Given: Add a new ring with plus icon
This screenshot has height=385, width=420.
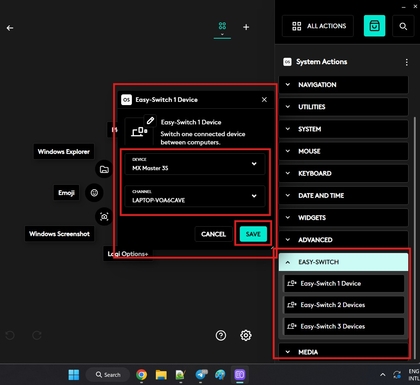Looking at the screenshot, I should coord(246,27).
